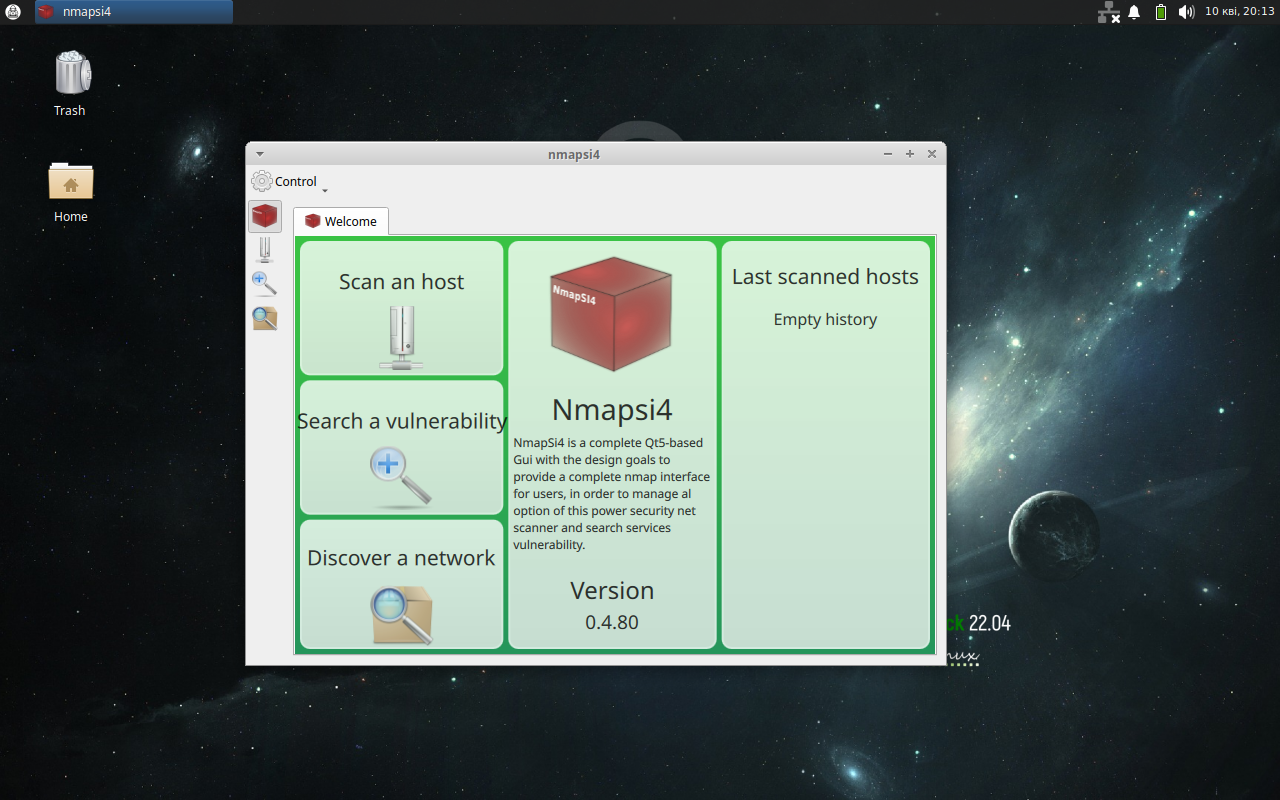Click the Scan an host tile

[x=401, y=308]
